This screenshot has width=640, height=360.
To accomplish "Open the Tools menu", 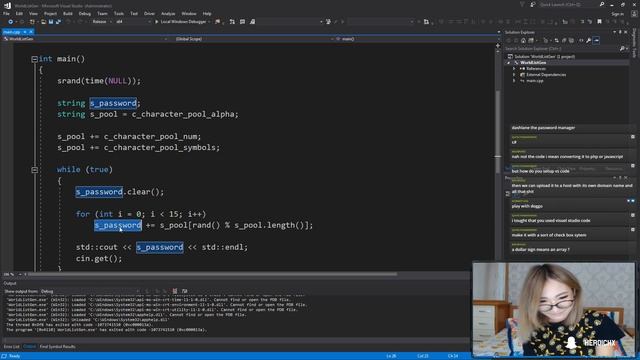I will (119, 13).
